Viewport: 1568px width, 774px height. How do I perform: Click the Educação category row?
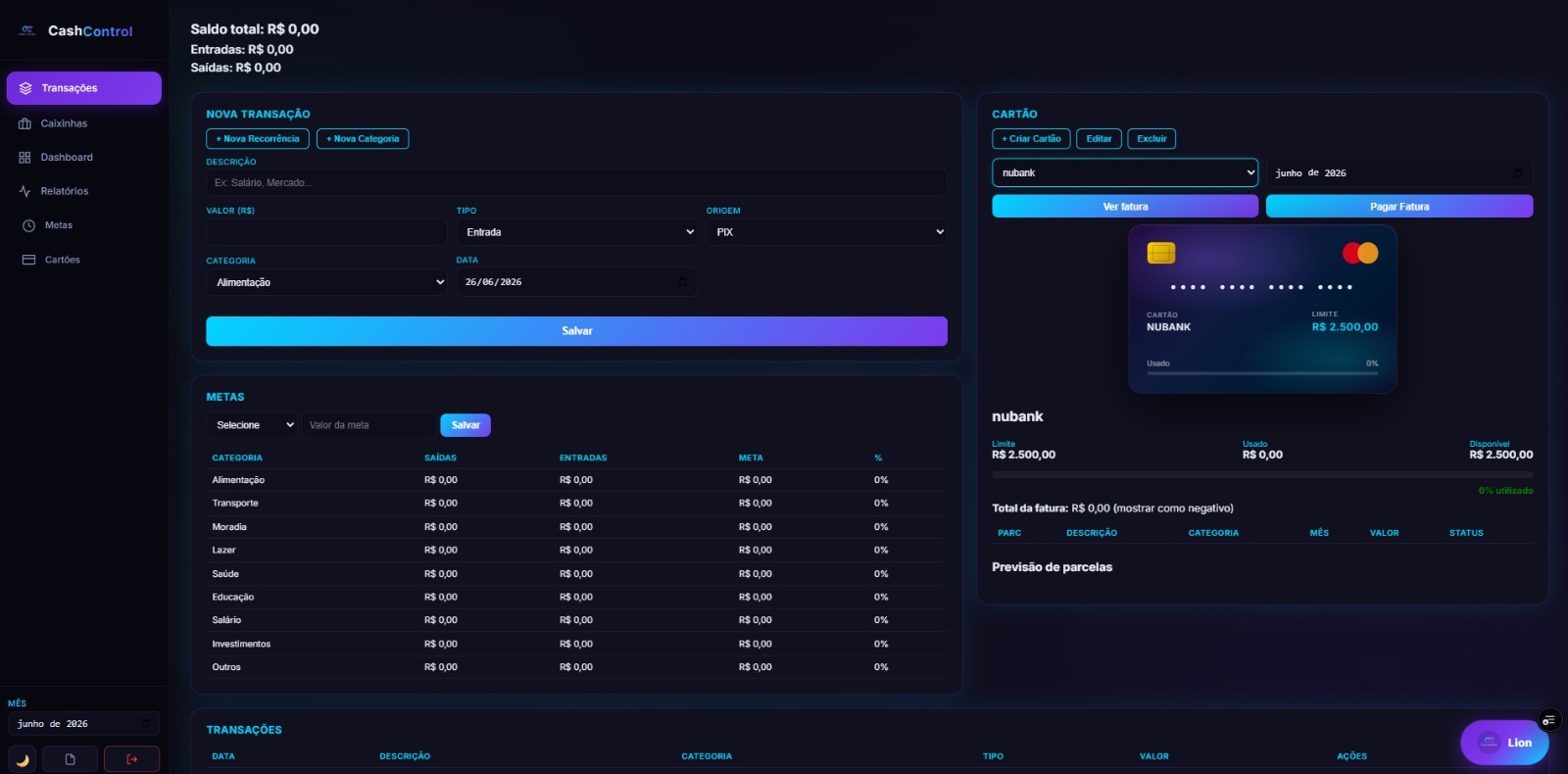click(576, 598)
